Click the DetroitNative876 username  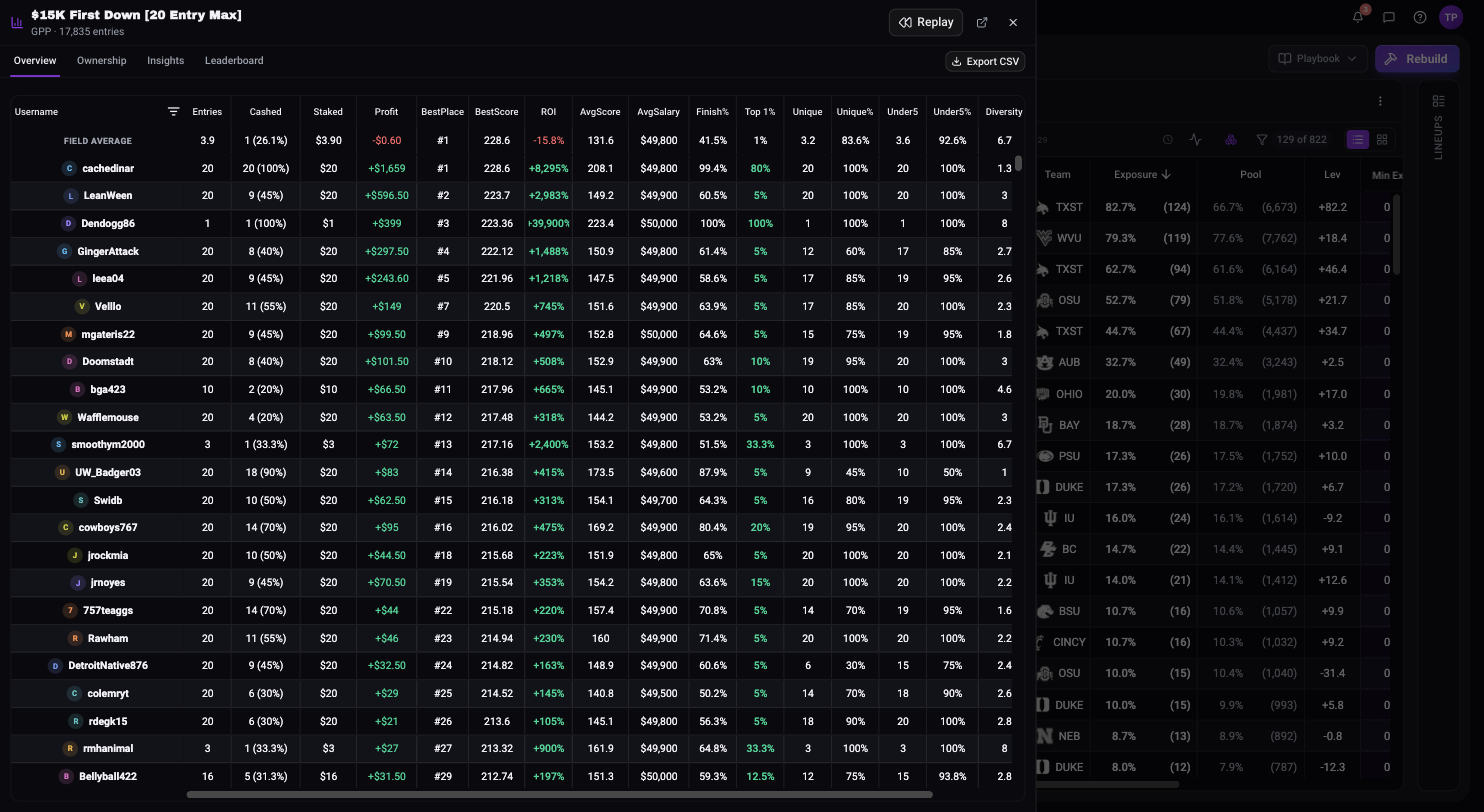(108, 666)
